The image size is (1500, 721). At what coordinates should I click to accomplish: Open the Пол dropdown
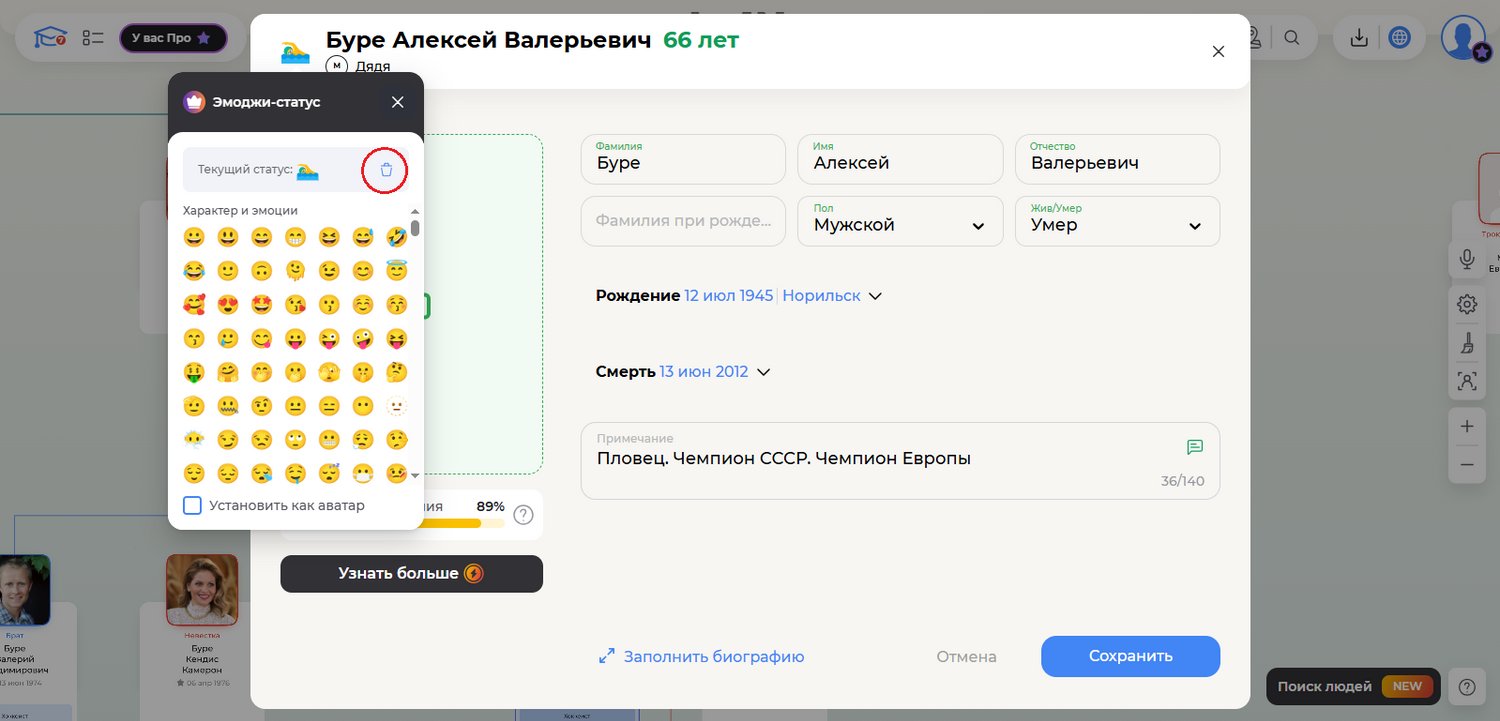click(900, 221)
